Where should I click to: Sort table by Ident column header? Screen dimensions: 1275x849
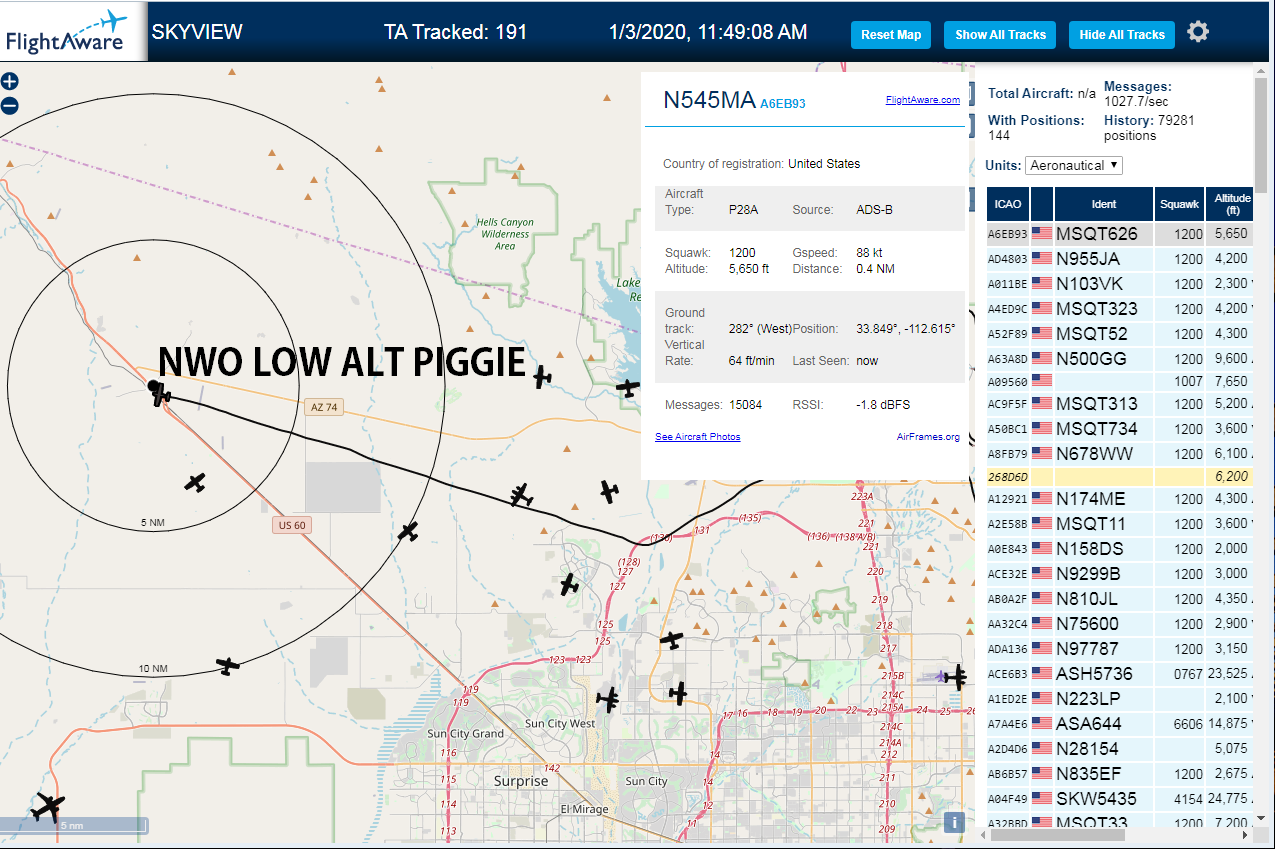coord(1104,204)
